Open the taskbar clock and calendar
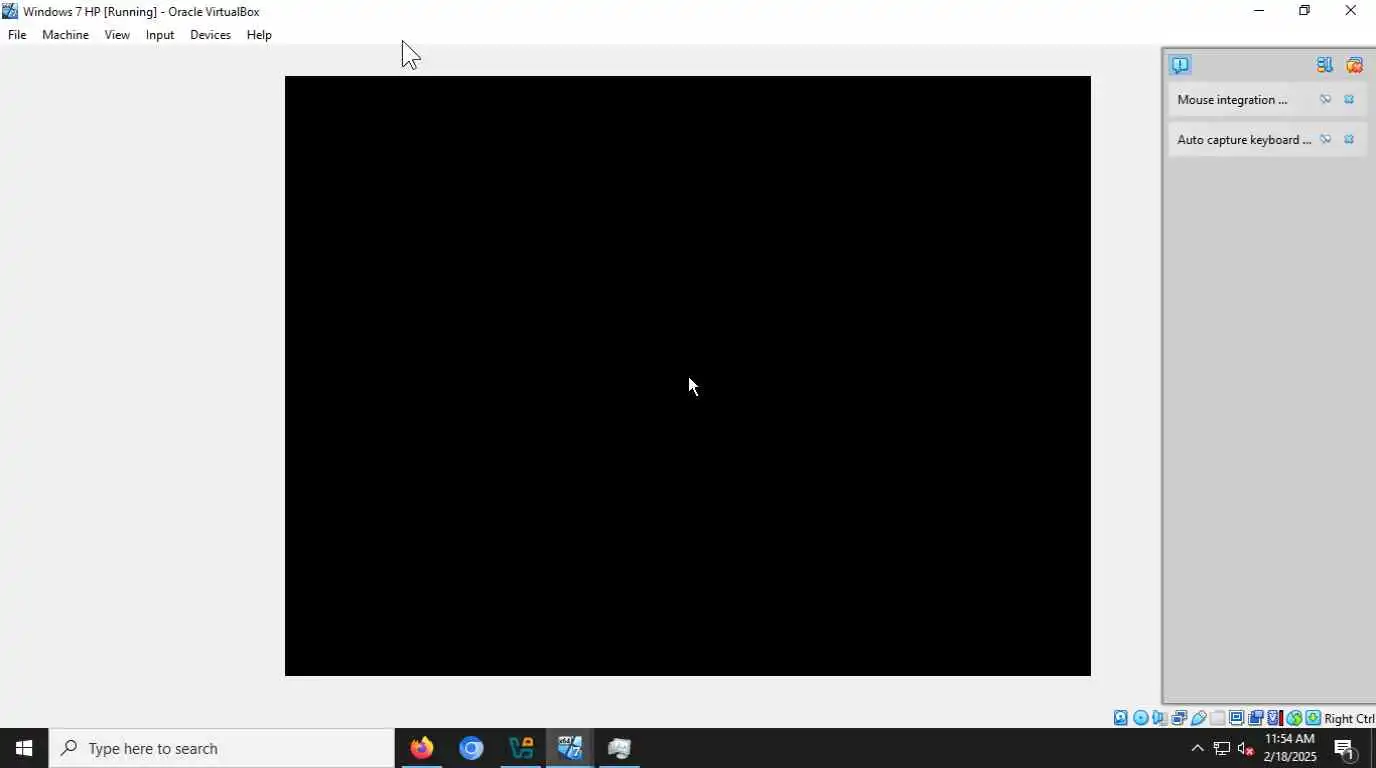The width and height of the screenshot is (1376, 768). (x=1290, y=748)
